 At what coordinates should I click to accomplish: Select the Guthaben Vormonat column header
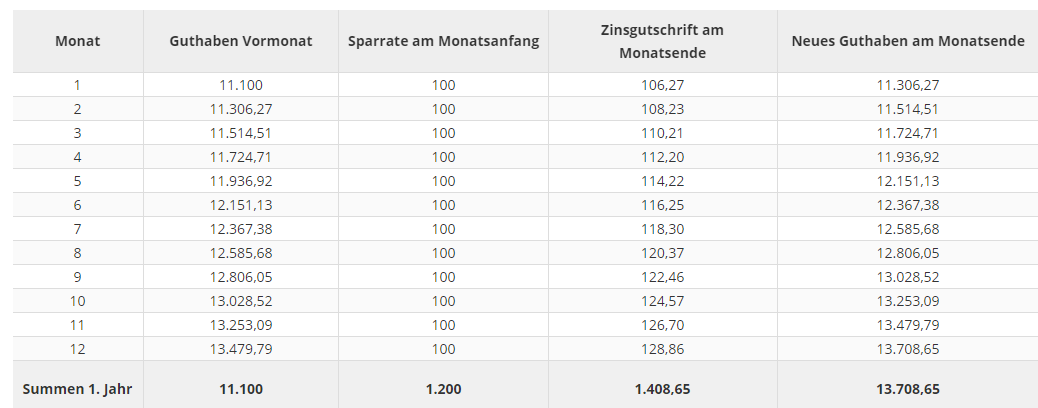[x=241, y=41]
